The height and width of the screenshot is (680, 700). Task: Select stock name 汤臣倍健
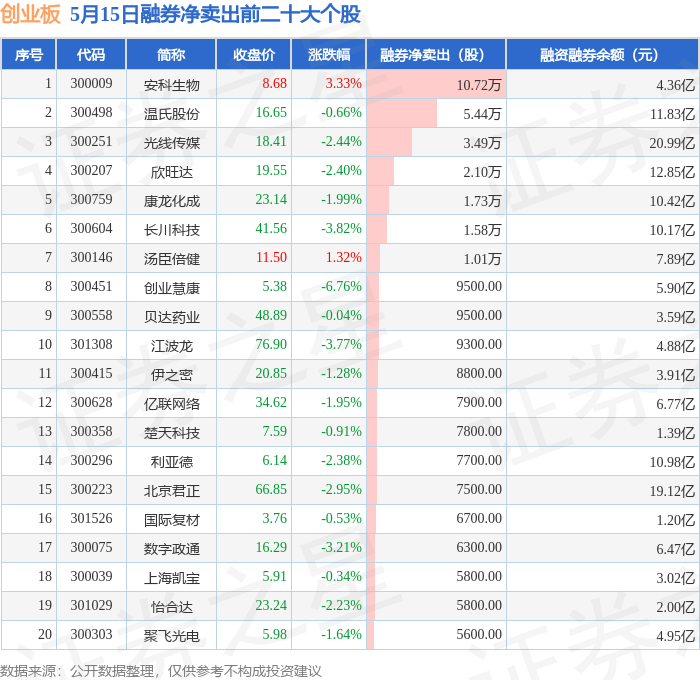coord(171,259)
